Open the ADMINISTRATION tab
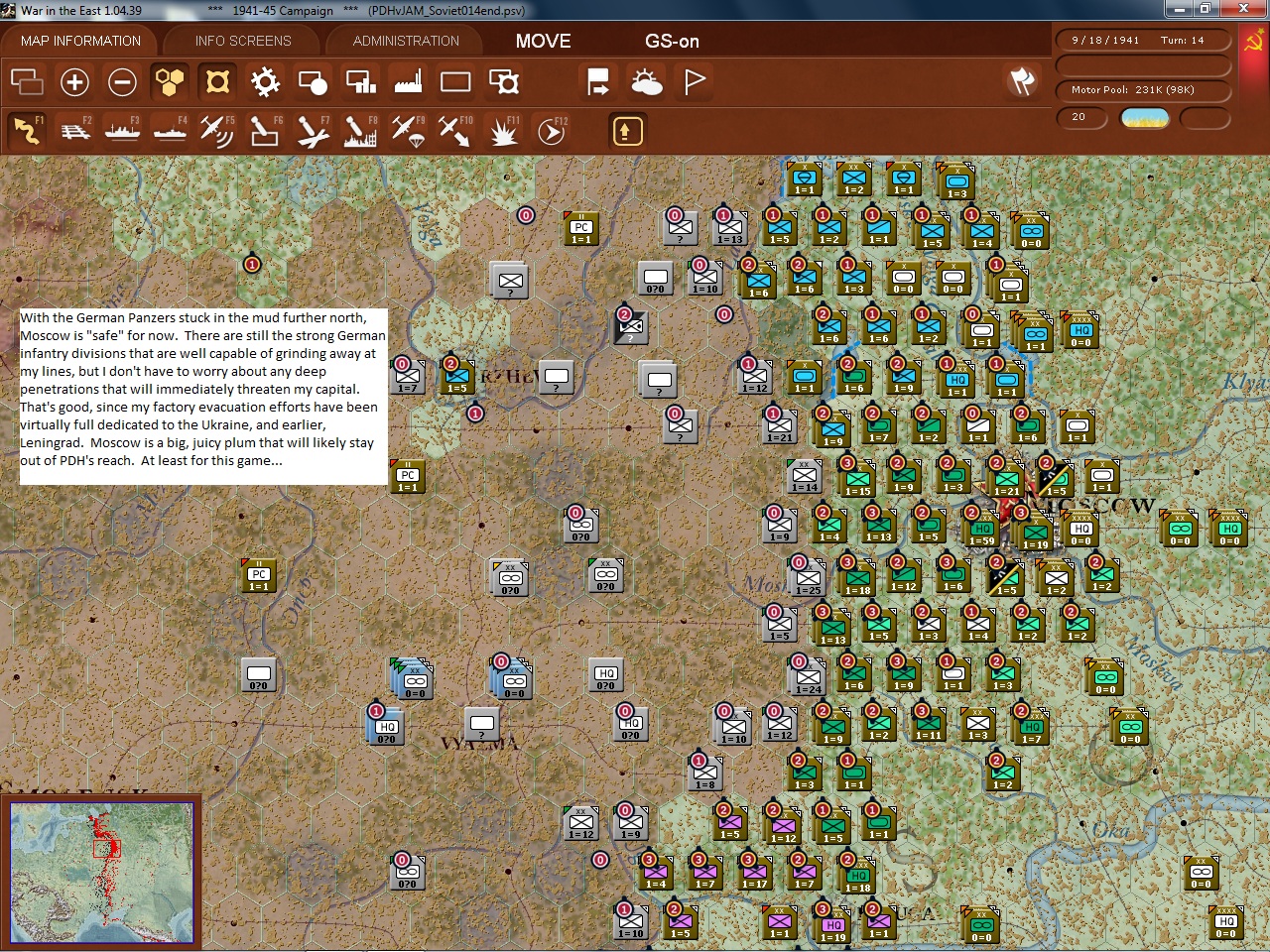This screenshot has height=952, width=1270. [406, 41]
